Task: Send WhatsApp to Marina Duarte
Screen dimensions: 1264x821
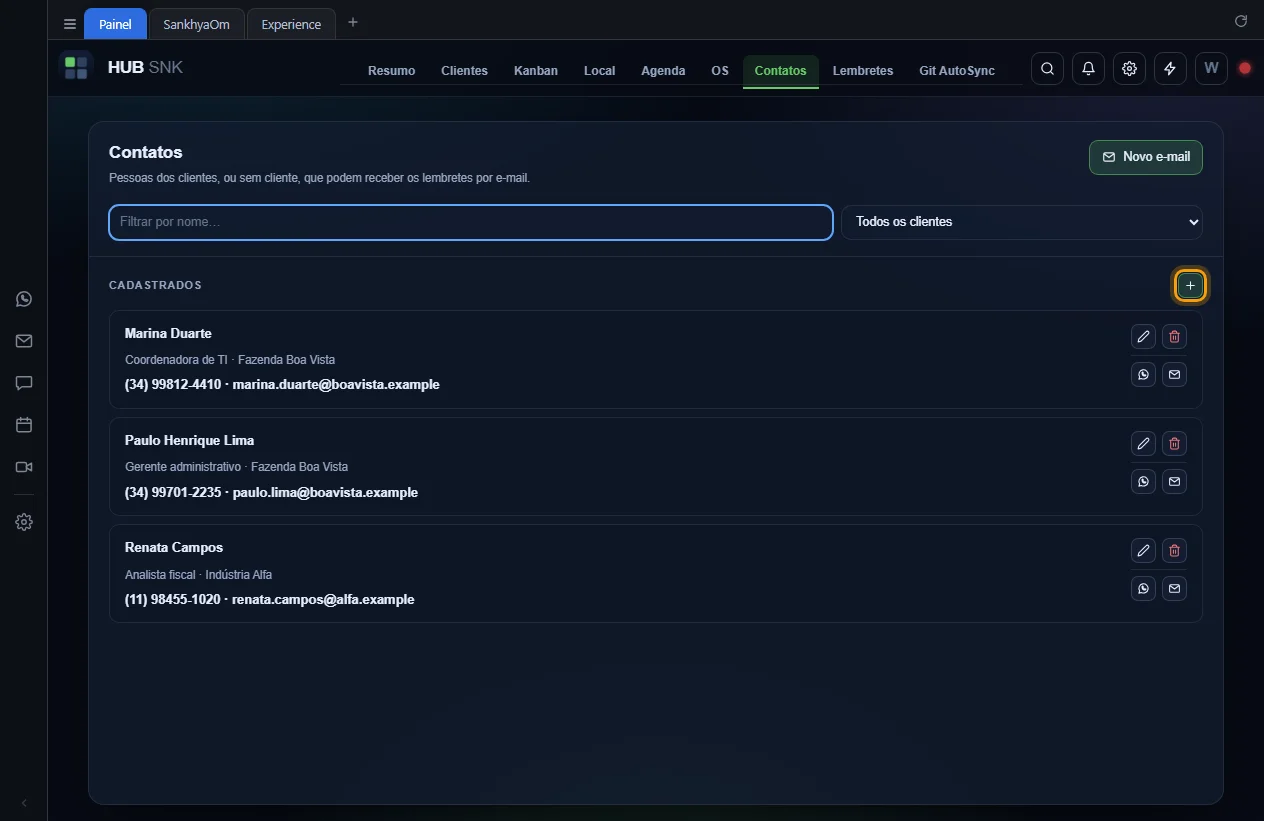Action: point(1143,374)
